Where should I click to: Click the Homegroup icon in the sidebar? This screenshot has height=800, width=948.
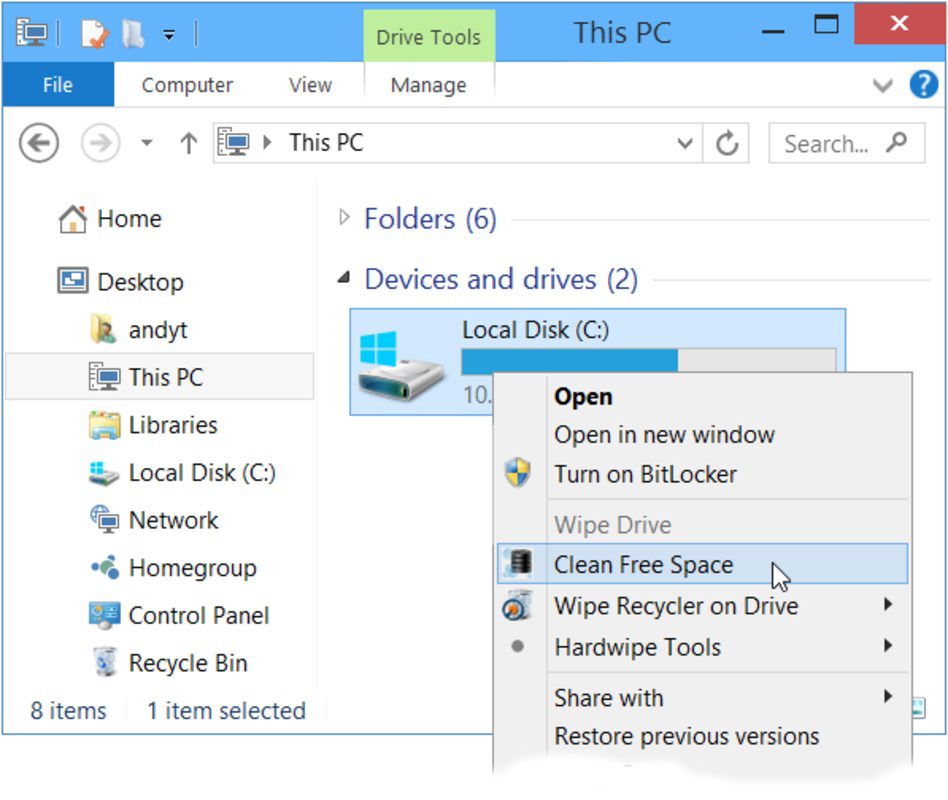105,567
